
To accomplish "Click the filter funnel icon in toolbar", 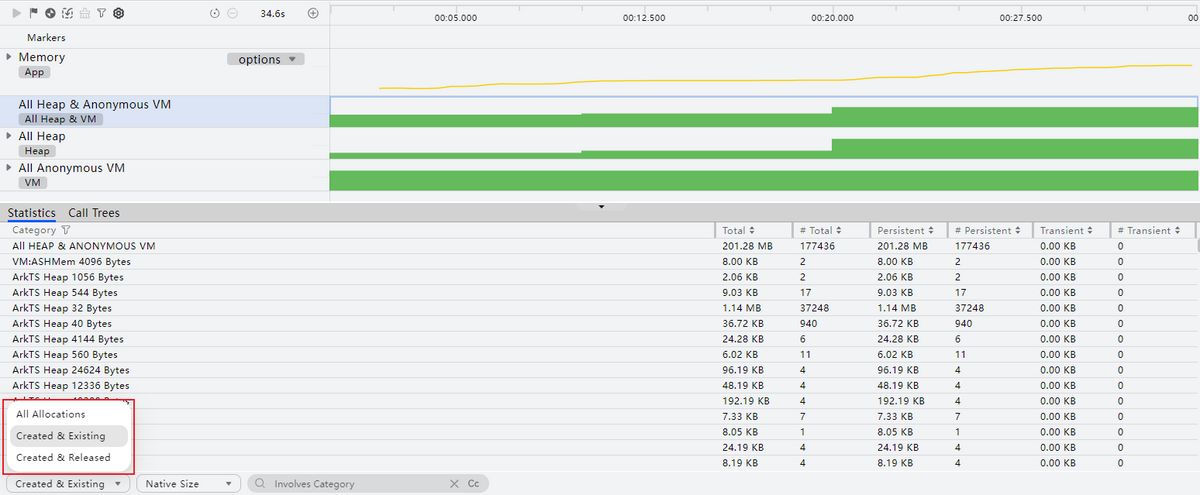I will 102,13.
